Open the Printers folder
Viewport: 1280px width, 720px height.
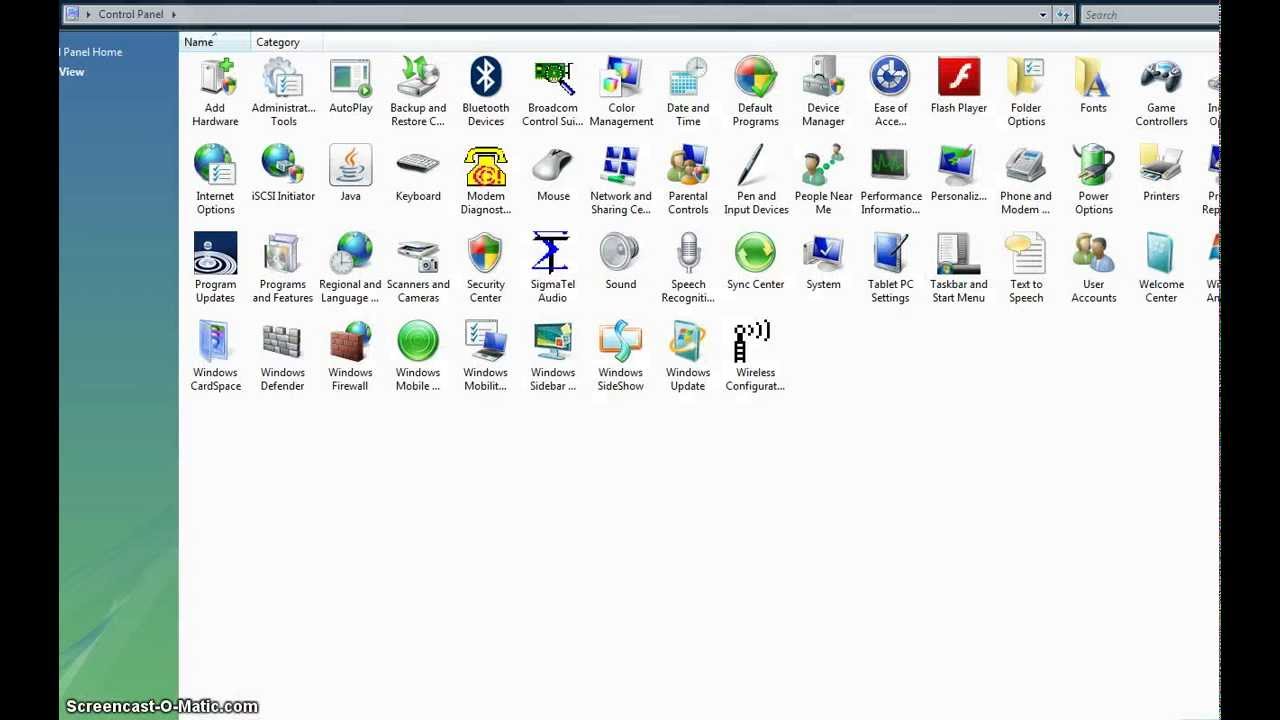(x=1161, y=174)
